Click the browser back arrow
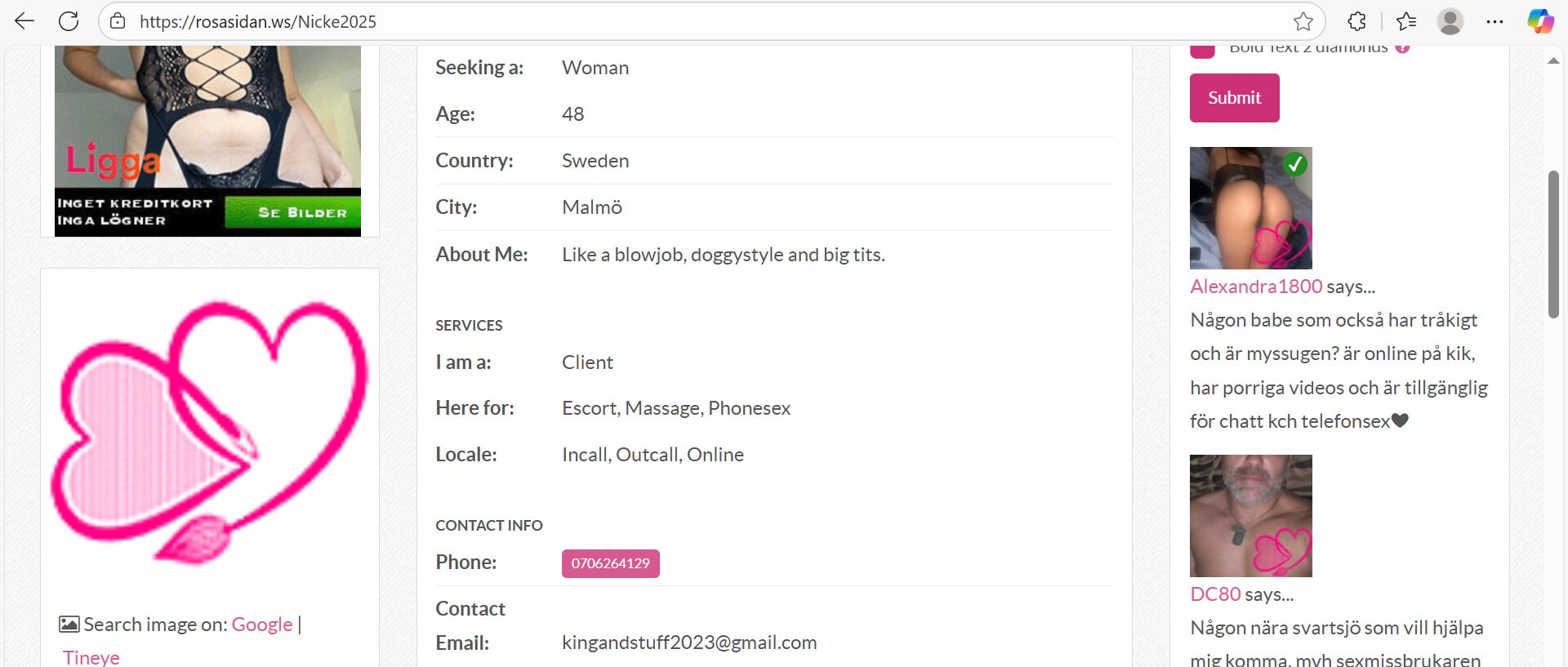Image resolution: width=1568 pixels, height=667 pixels. (24, 21)
